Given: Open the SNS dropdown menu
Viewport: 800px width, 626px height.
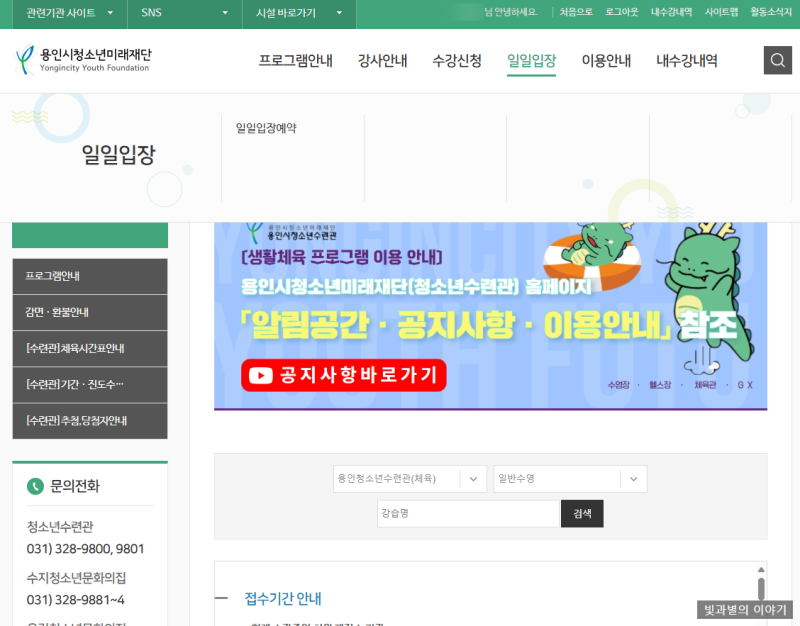Looking at the screenshot, I should click(185, 13).
